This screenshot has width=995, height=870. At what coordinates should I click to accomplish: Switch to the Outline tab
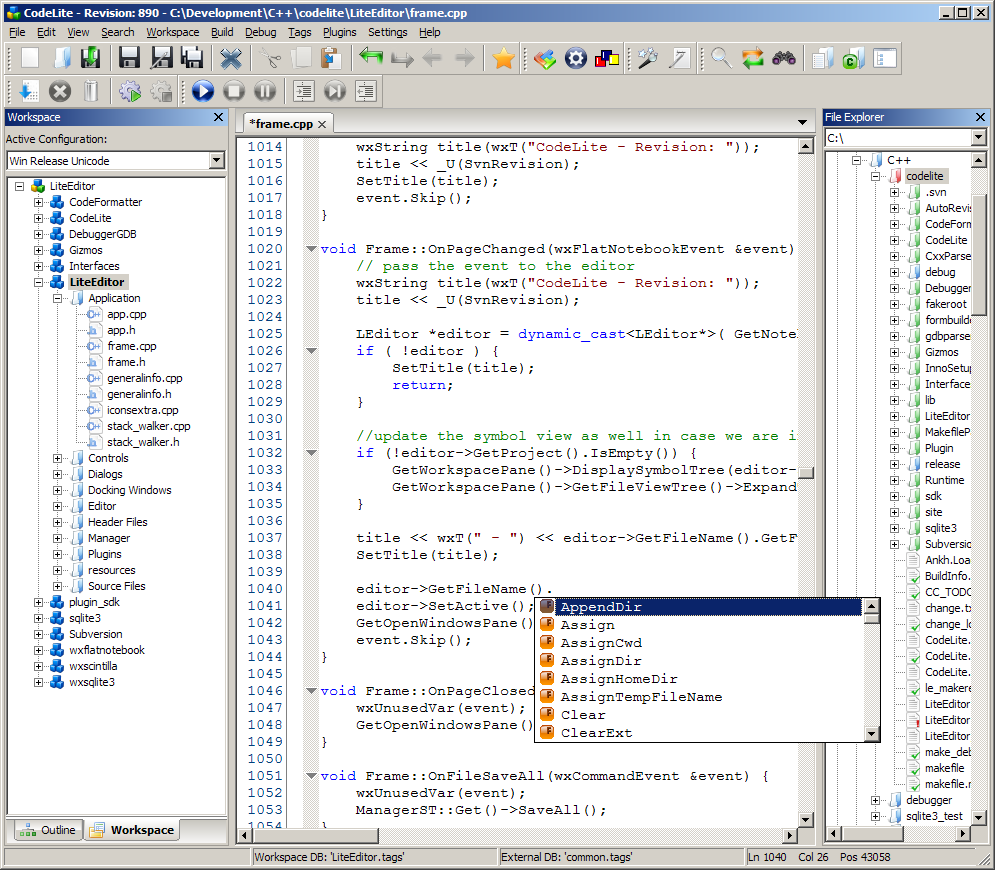pos(47,830)
